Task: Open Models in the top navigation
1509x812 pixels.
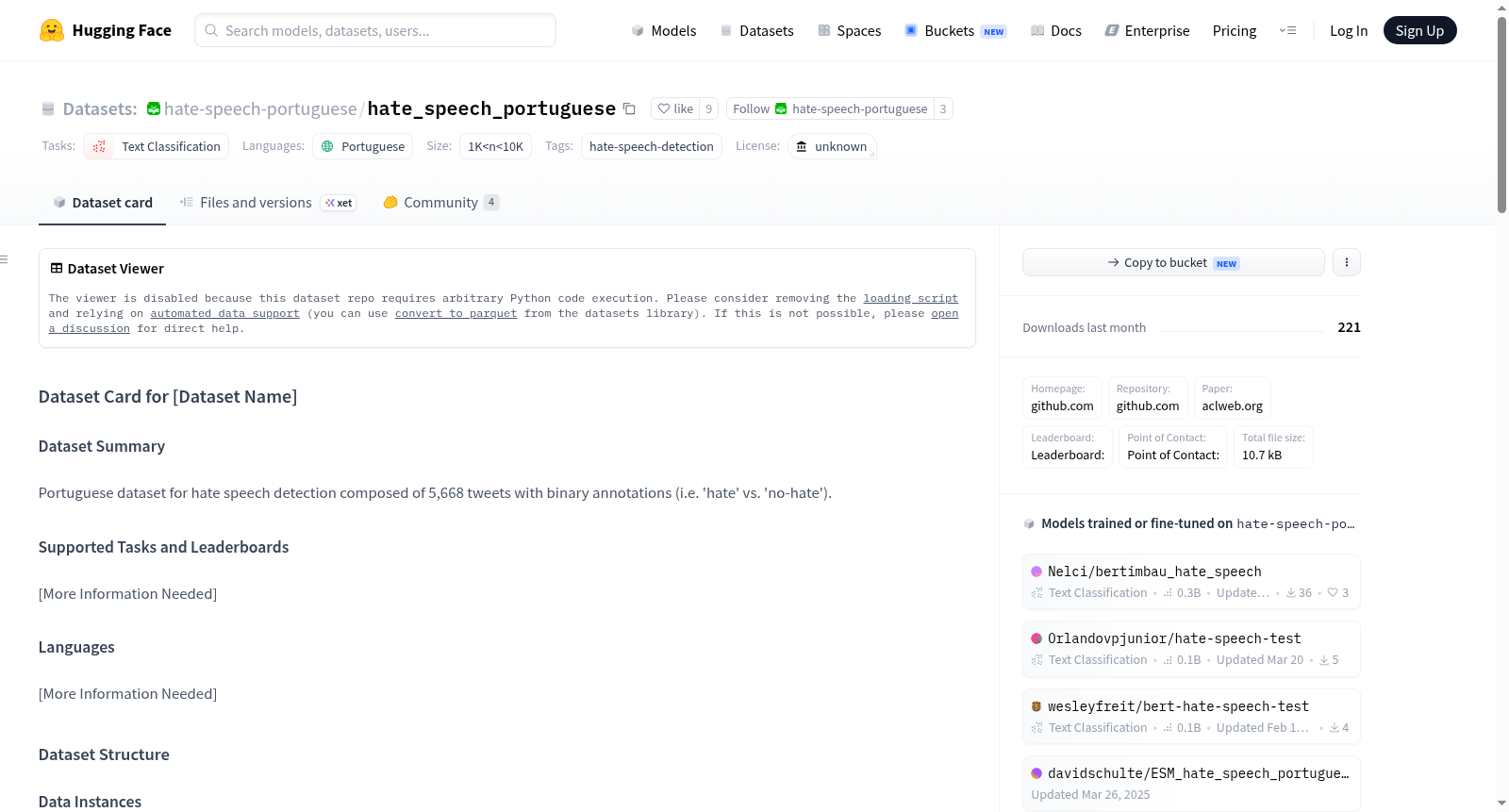Action: (664, 30)
